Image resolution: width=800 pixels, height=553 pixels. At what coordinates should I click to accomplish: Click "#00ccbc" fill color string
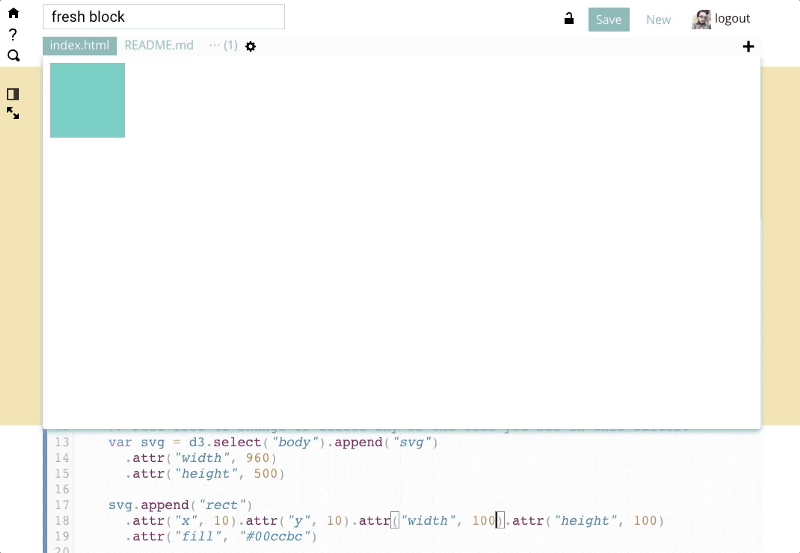(274, 537)
